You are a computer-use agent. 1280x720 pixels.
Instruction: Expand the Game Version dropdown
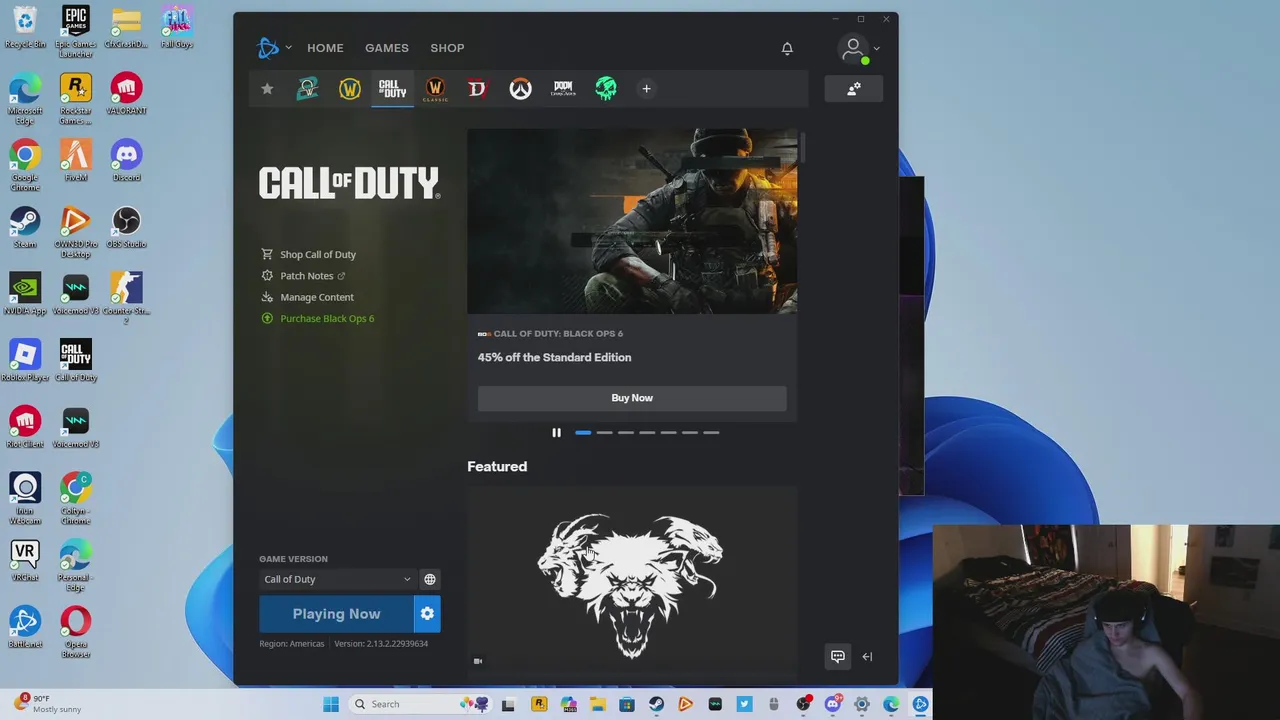pyautogui.click(x=337, y=579)
